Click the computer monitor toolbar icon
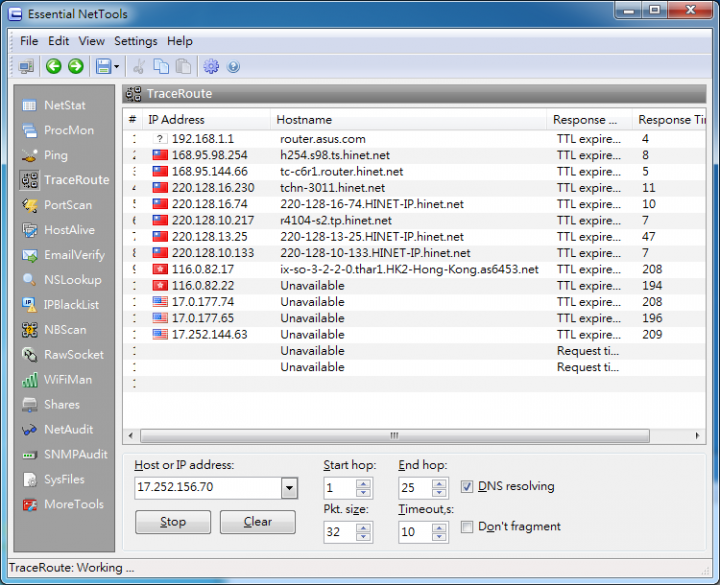 coord(26,67)
